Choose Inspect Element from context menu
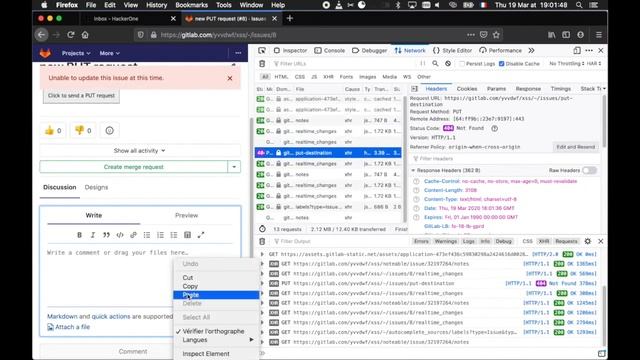 [216, 354]
